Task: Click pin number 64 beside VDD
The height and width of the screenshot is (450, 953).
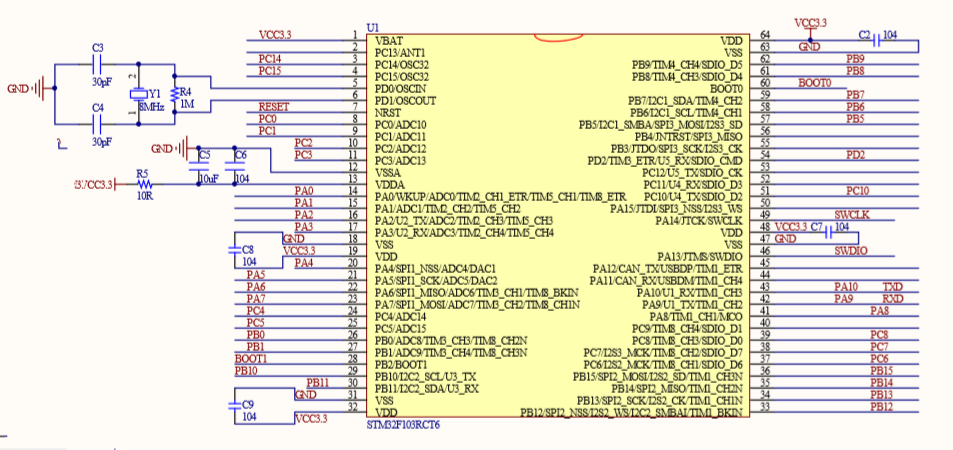Action: point(765,35)
